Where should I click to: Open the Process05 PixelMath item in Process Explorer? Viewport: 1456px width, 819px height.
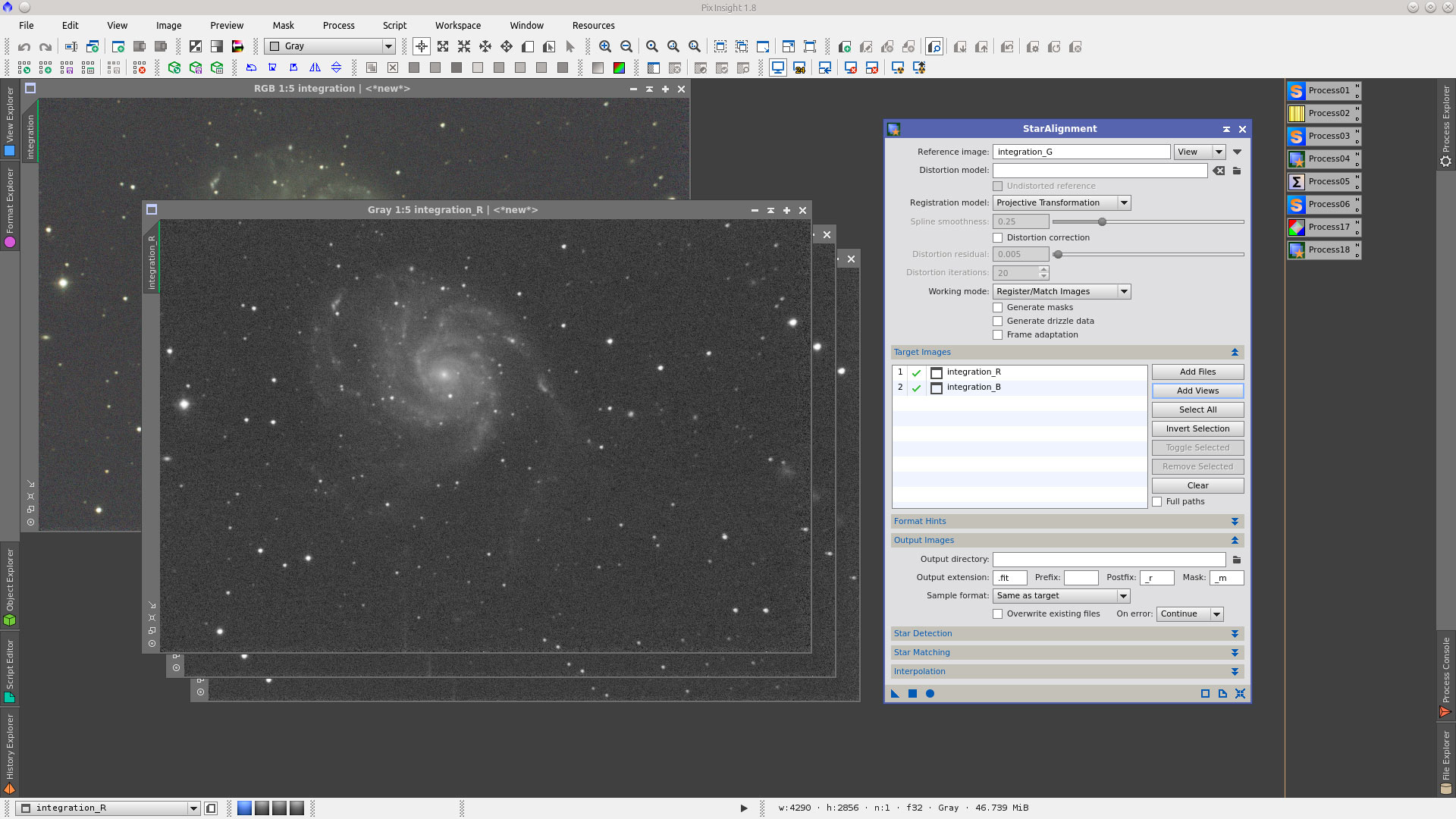(1324, 181)
